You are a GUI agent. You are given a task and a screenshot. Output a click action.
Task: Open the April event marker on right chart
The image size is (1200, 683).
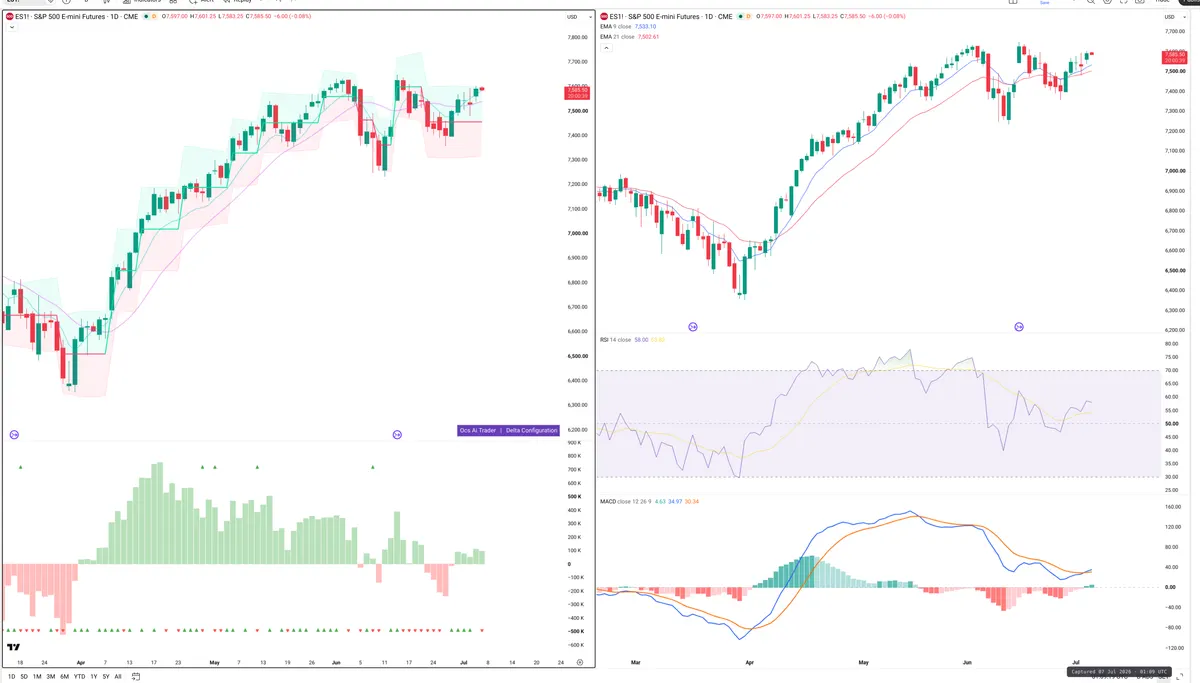pyautogui.click(x=693, y=327)
